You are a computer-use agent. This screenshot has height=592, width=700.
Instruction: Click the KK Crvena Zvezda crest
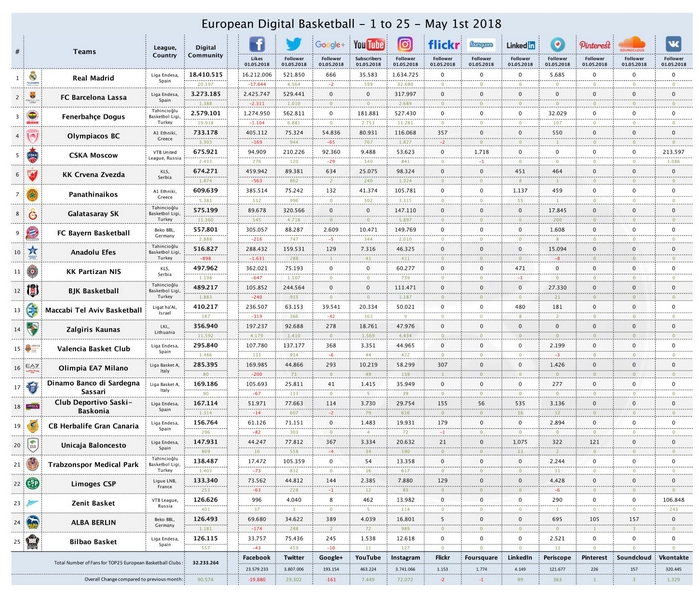33,175
